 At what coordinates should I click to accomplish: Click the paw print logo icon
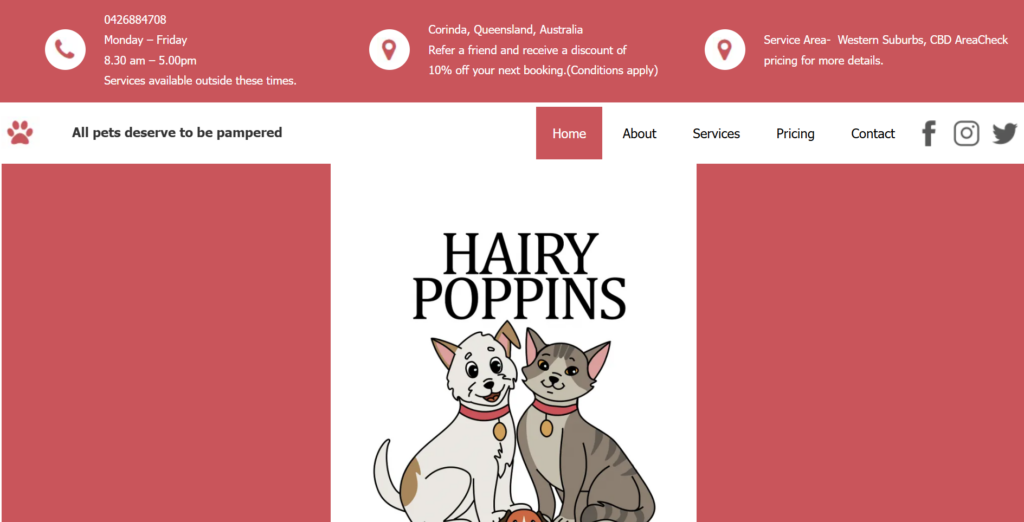click(x=20, y=133)
